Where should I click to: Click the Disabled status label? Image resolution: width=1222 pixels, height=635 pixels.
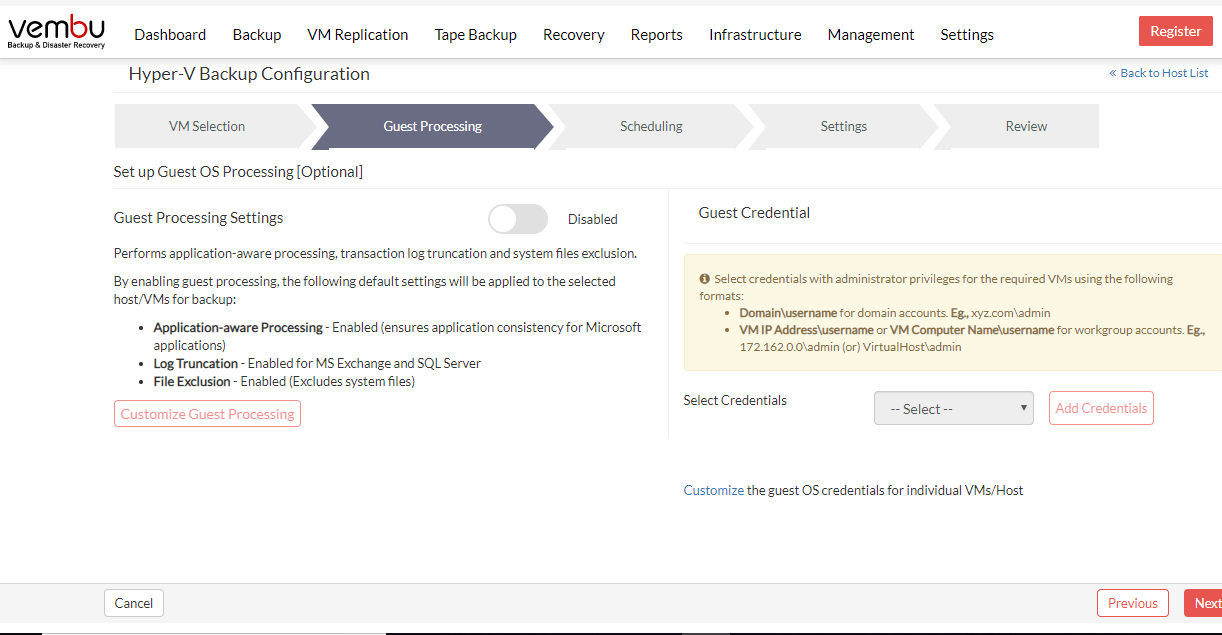[x=593, y=219]
